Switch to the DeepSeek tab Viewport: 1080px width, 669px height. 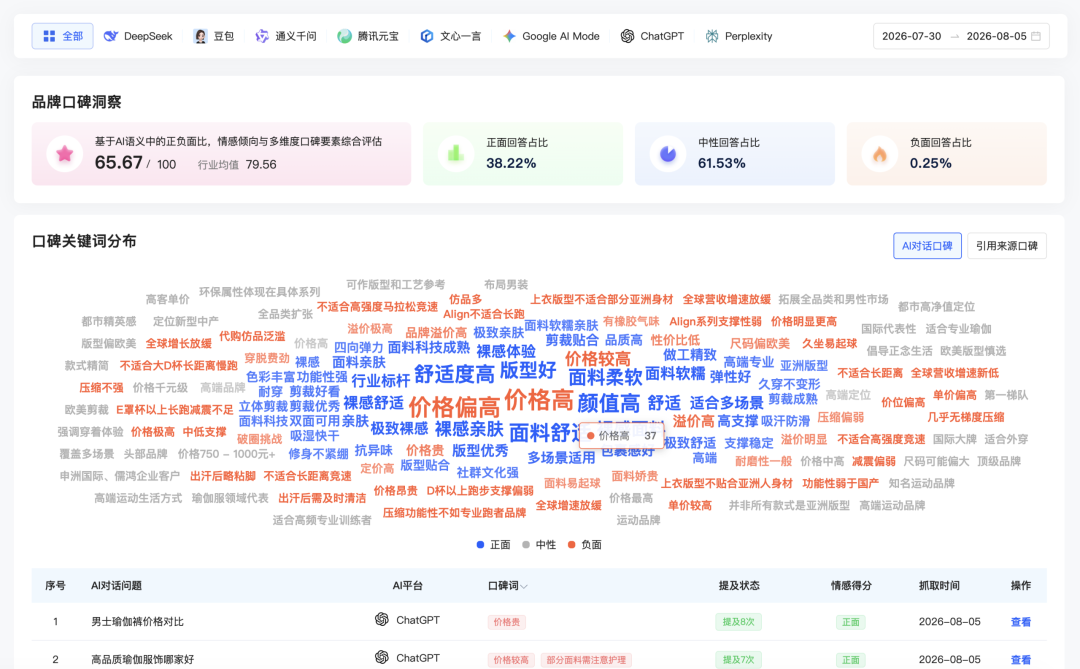pos(138,36)
